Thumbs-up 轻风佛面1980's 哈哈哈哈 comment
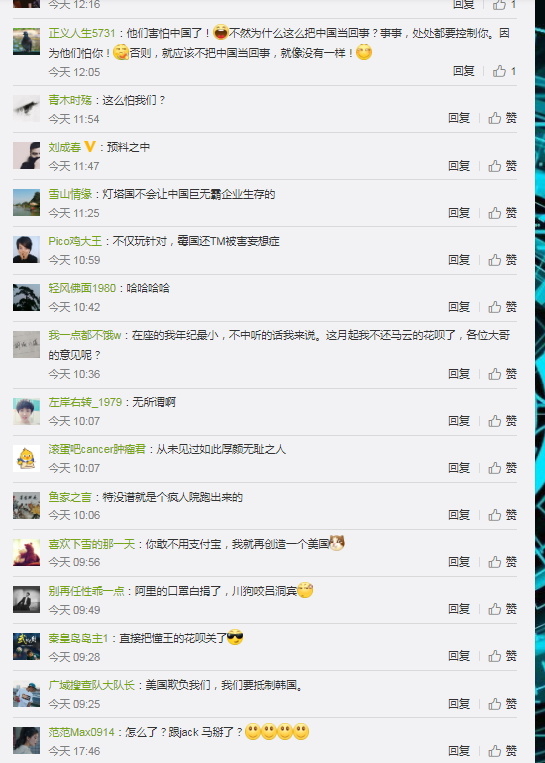 [x=503, y=307]
